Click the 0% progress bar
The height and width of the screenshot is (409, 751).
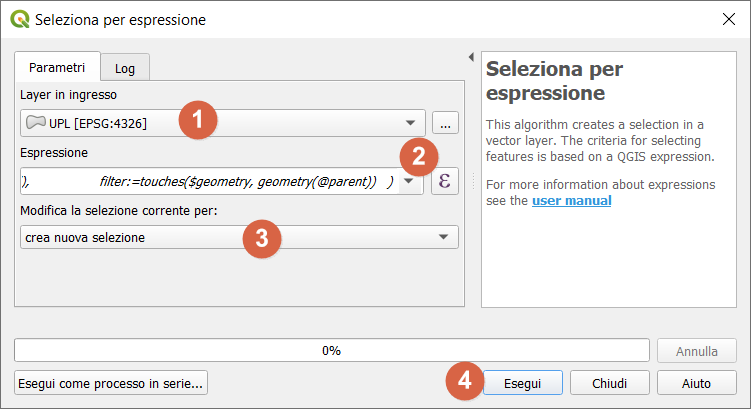coord(330,351)
